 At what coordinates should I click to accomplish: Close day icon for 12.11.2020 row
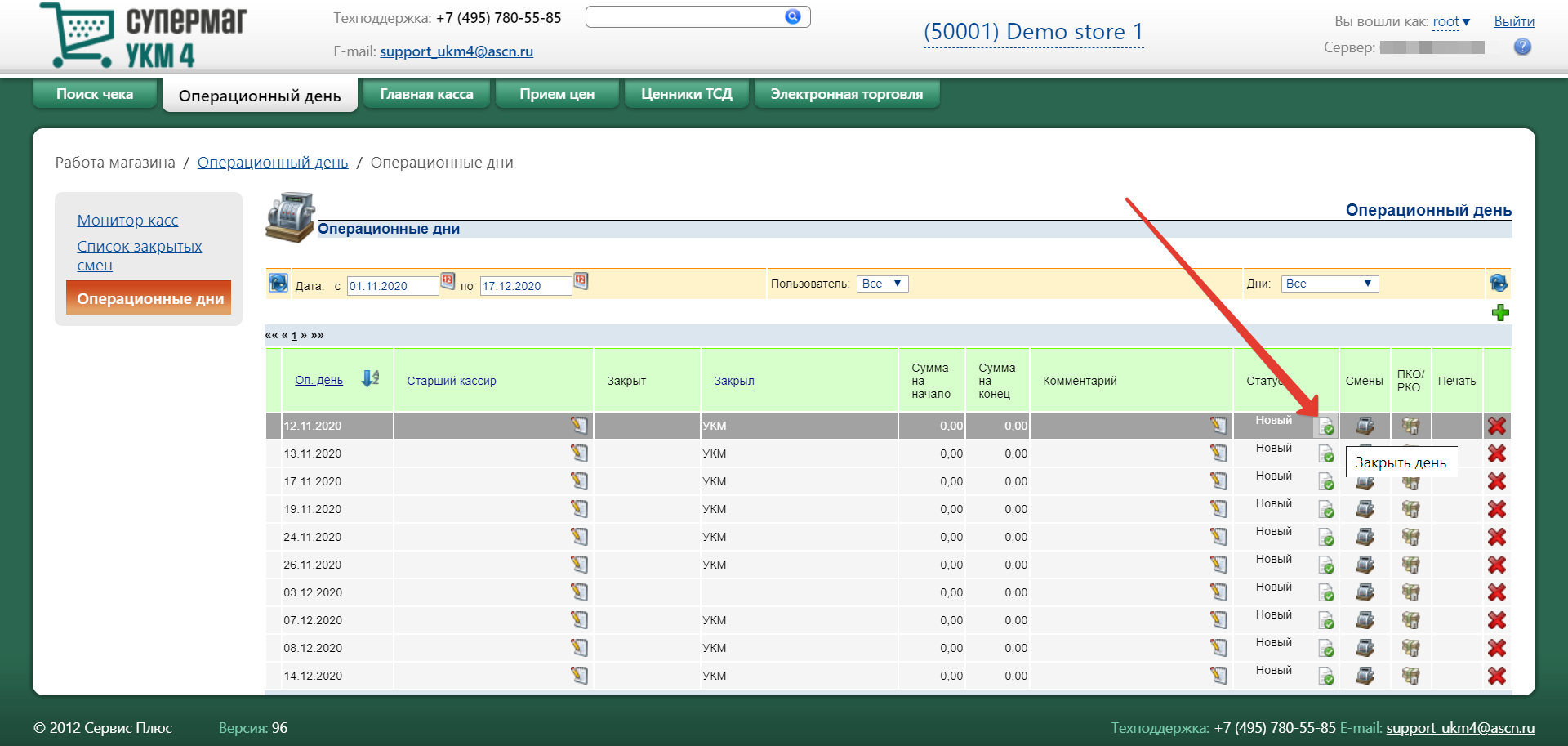(x=1326, y=427)
